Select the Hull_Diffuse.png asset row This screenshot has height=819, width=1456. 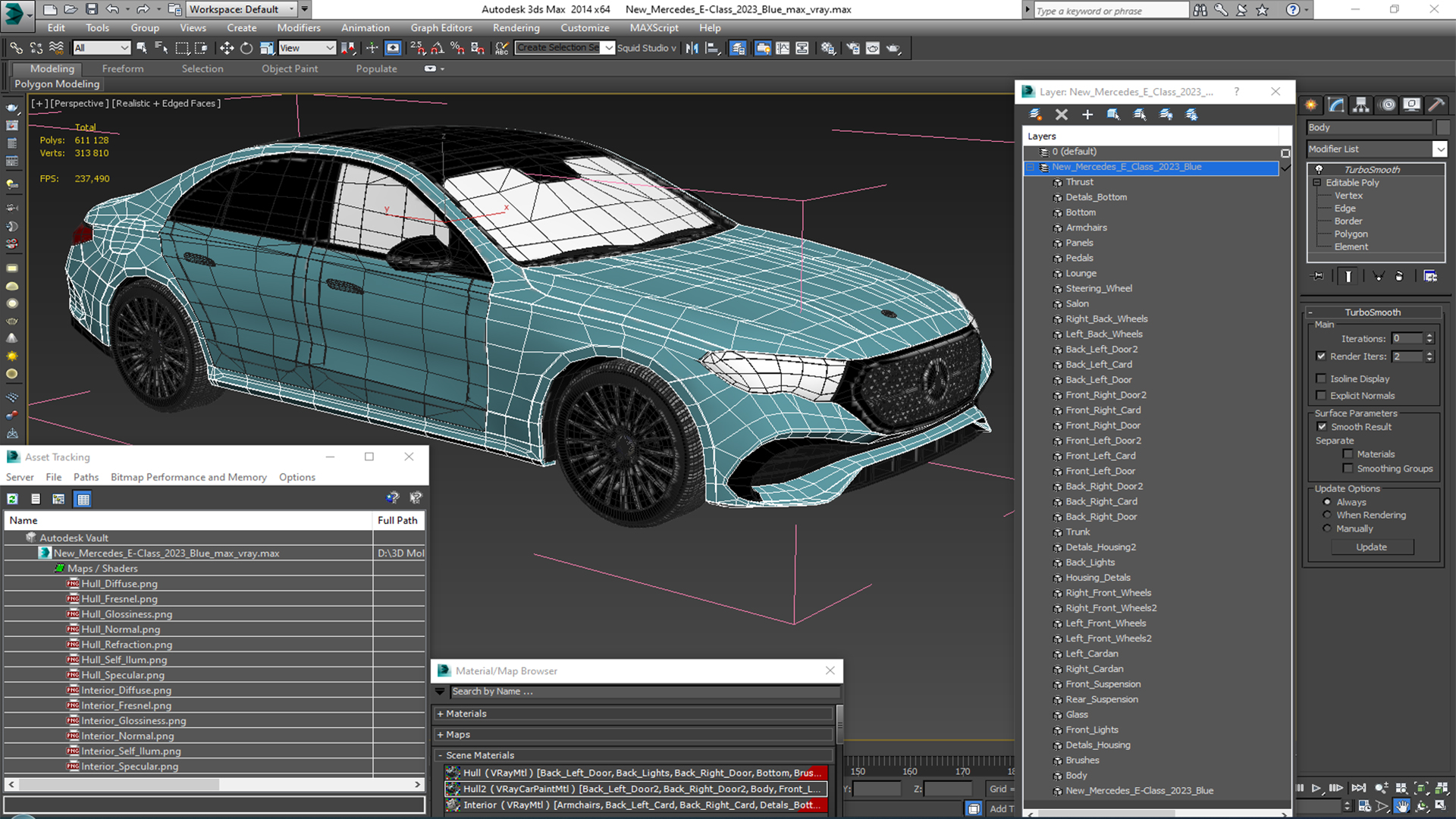(x=214, y=584)
